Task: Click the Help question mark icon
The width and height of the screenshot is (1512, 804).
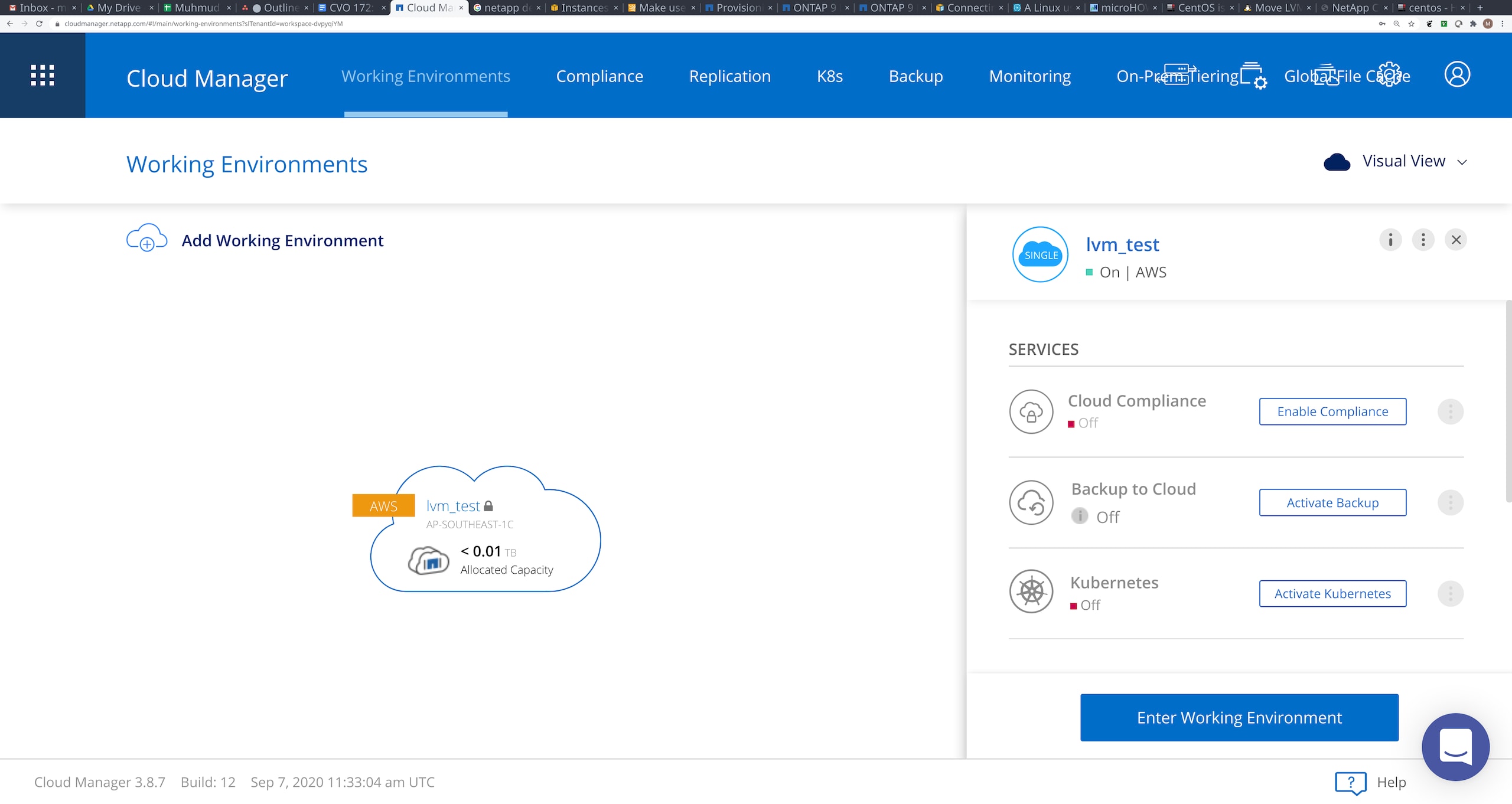Action: pyautogui.click(x=1351, y=783)
